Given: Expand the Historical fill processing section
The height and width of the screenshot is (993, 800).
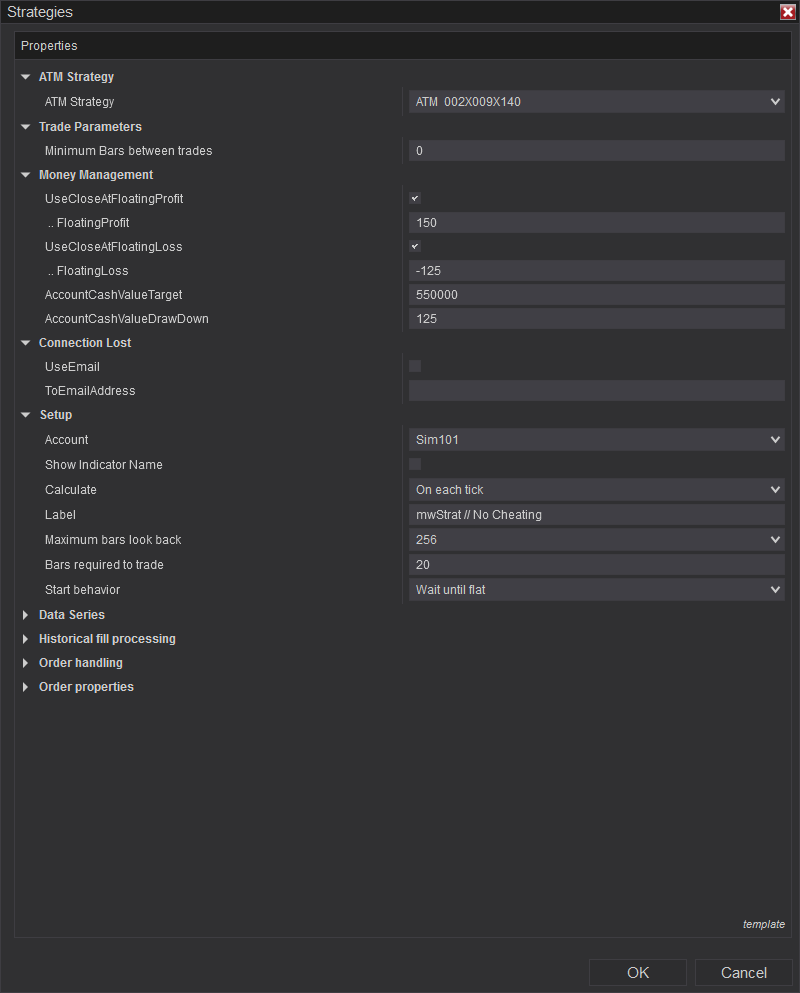Looking at the screenshot, I should pos(25,639).
